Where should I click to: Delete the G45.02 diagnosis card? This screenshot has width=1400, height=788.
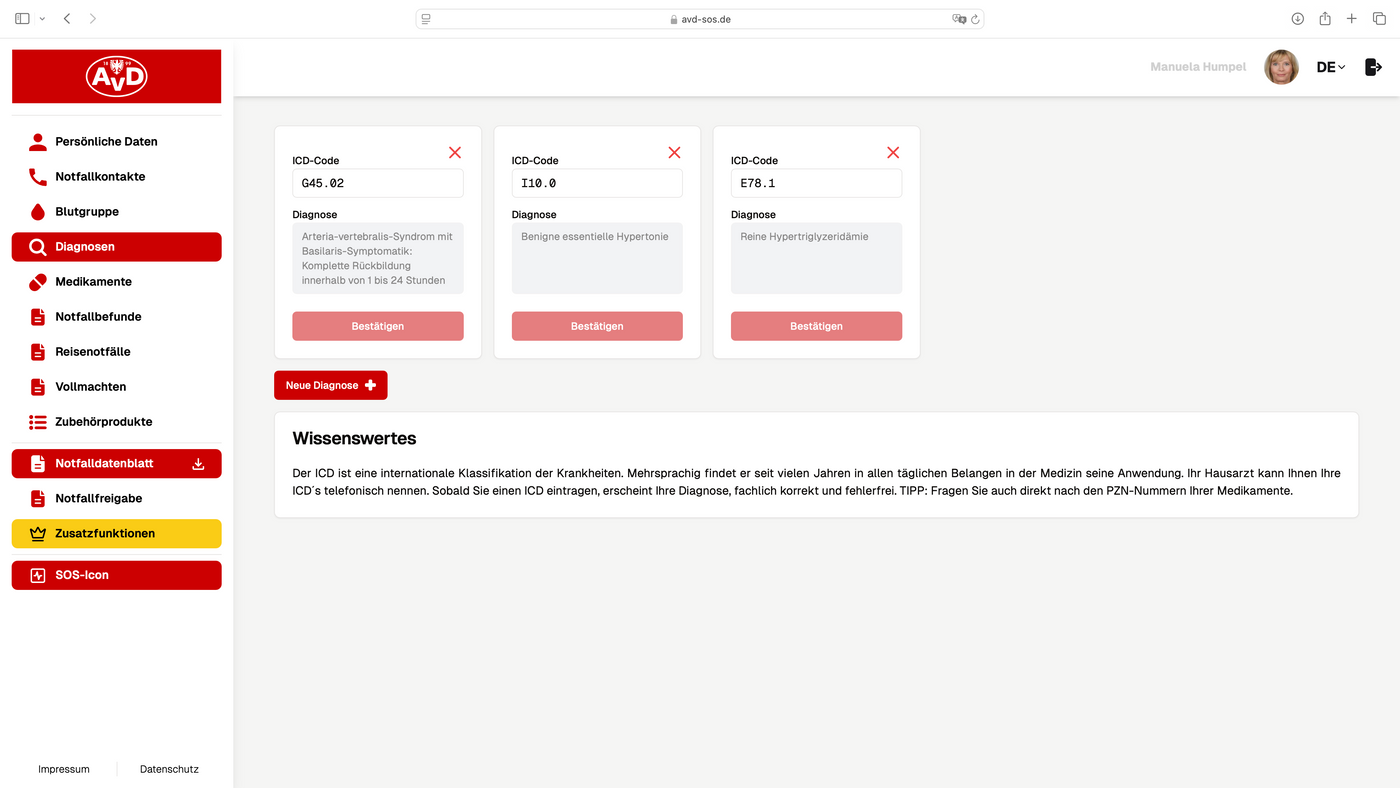(x=455, y=152)
